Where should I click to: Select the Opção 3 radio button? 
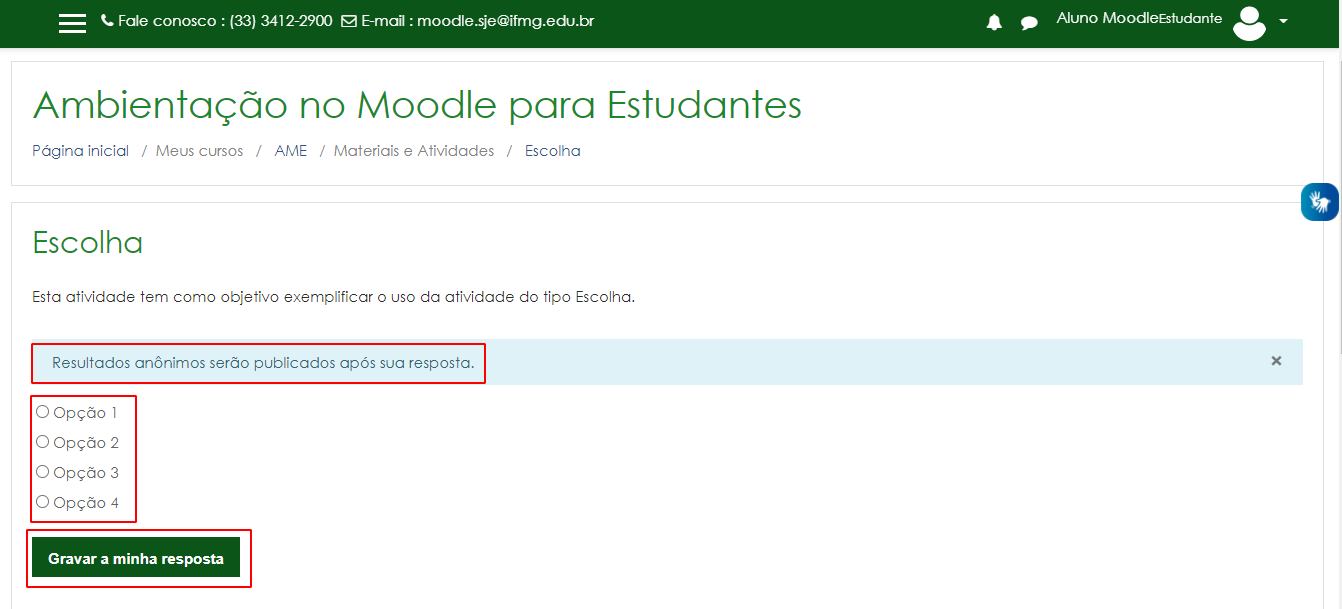point(42,471)
